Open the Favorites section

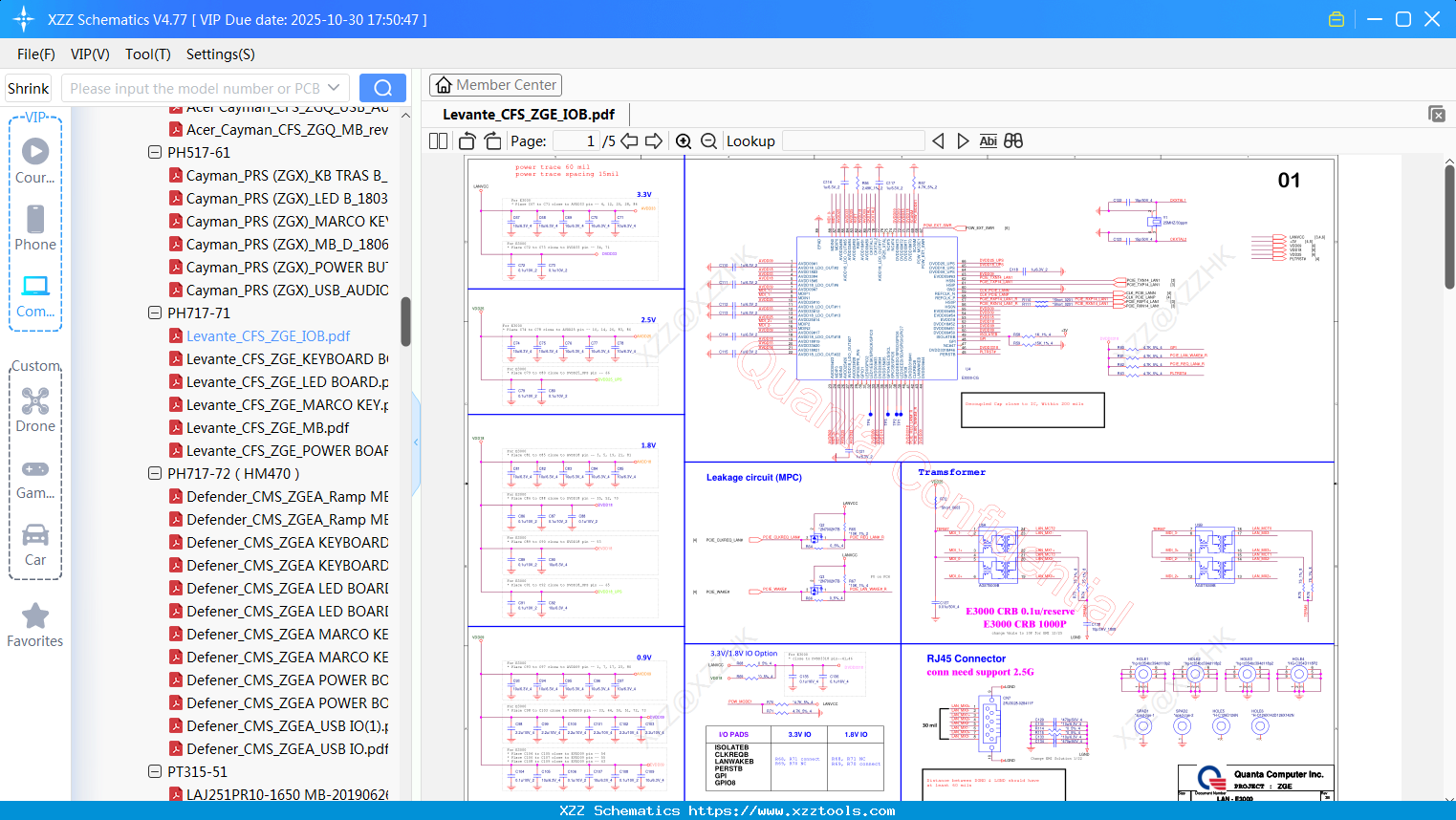[x=35, y=625]
